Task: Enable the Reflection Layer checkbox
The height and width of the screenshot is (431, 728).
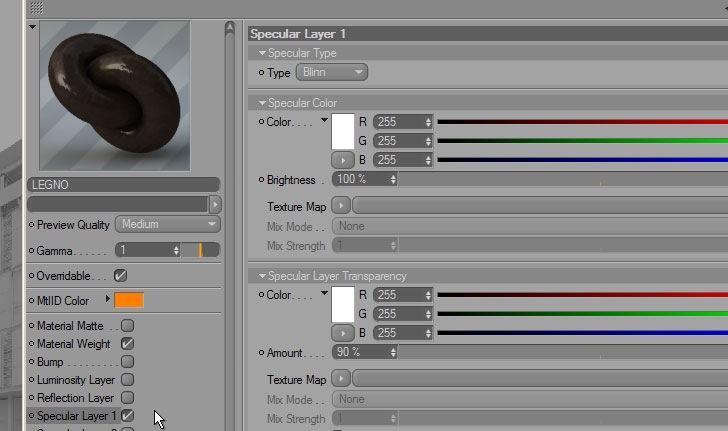Action: [x=127, y=398]
